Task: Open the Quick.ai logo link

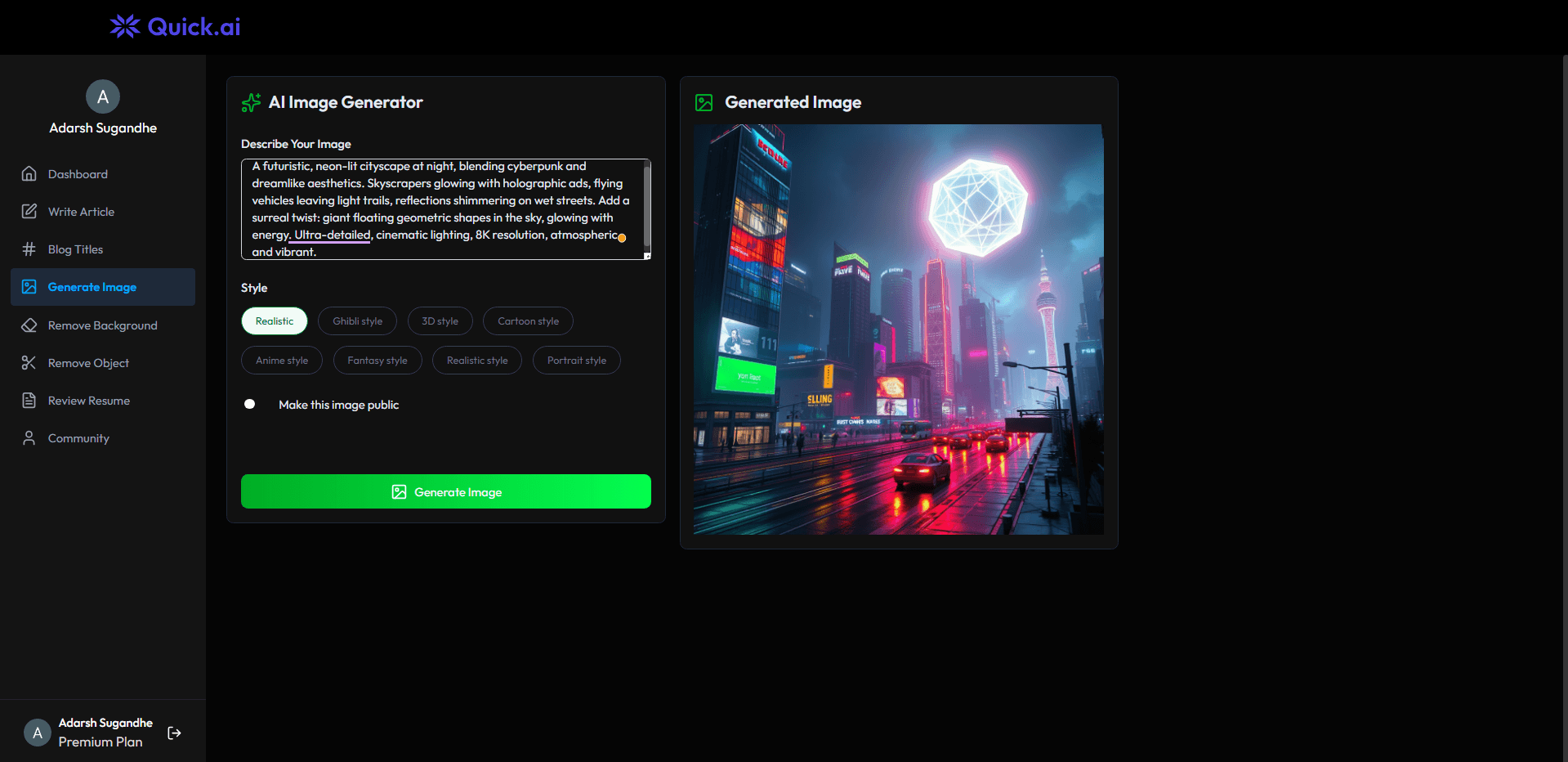Action: (173, 26)
